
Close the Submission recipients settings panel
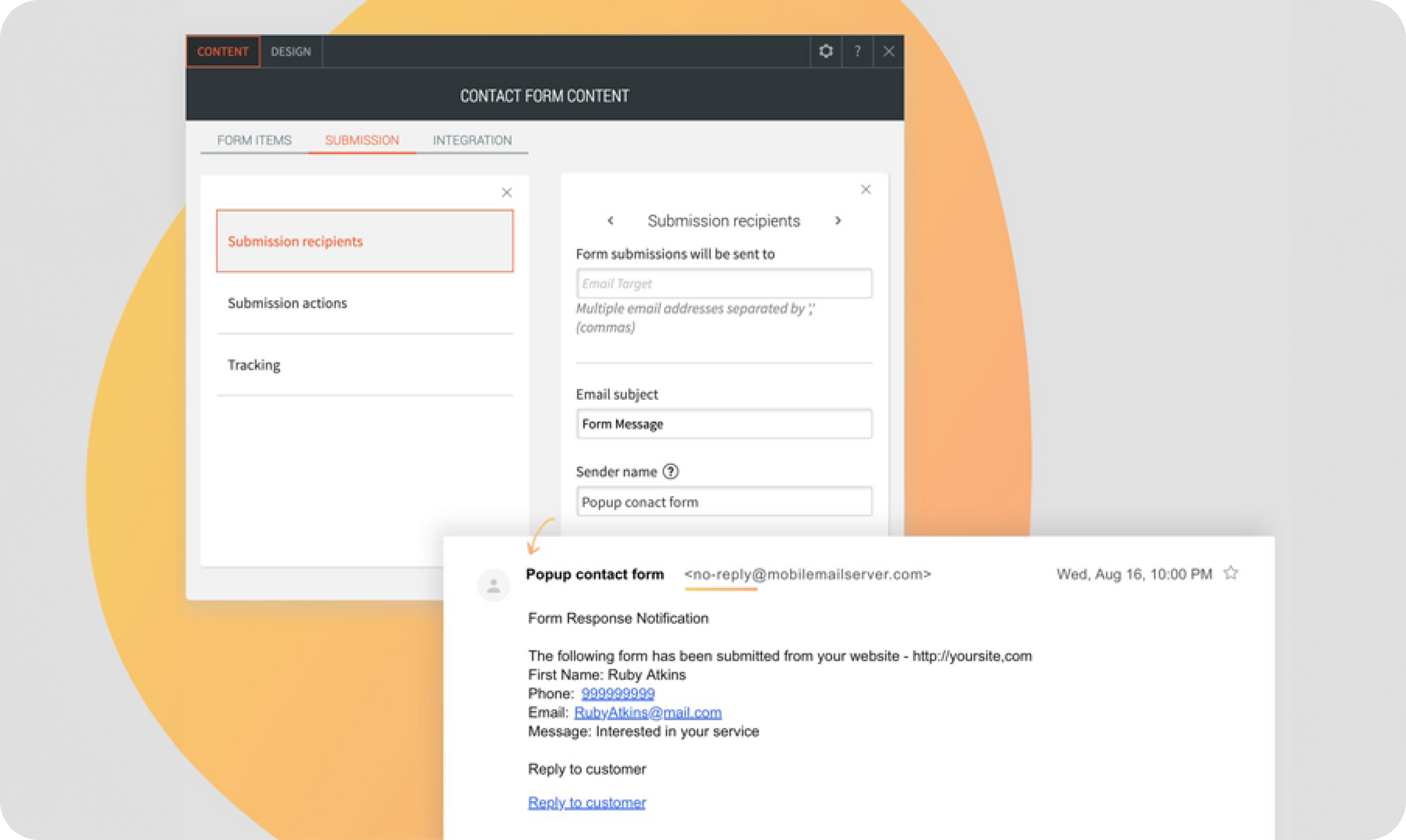866,190
